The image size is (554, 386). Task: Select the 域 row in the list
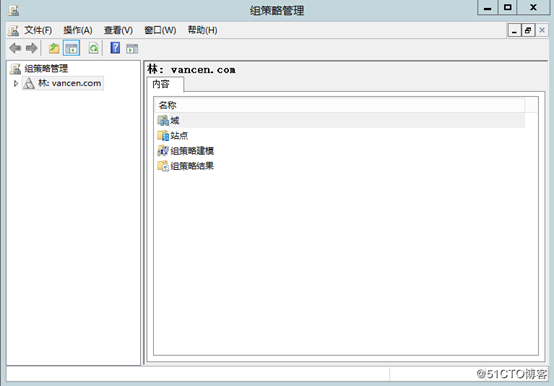click(340, 120)
